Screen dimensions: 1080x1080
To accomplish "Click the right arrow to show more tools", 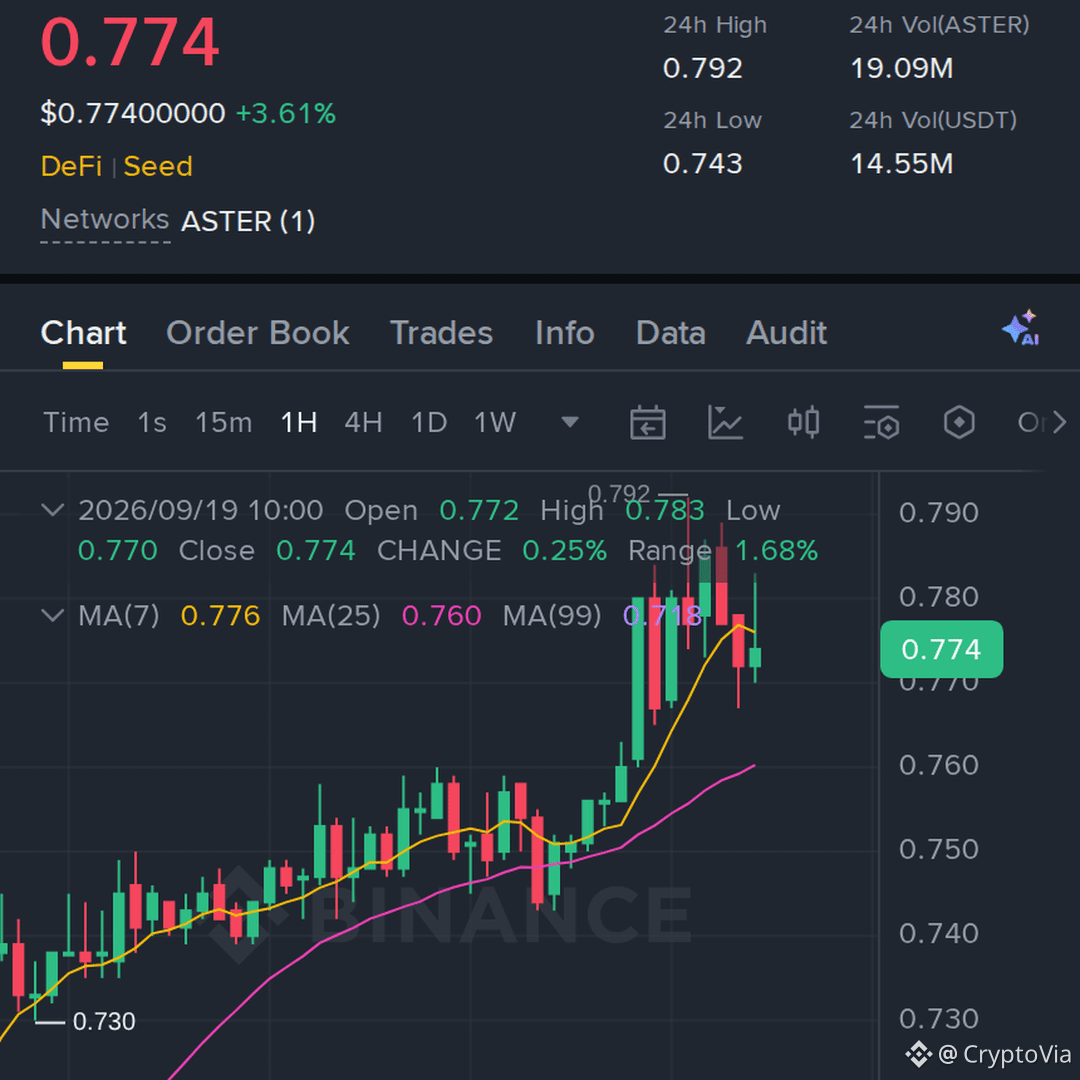I will 1059,422.
